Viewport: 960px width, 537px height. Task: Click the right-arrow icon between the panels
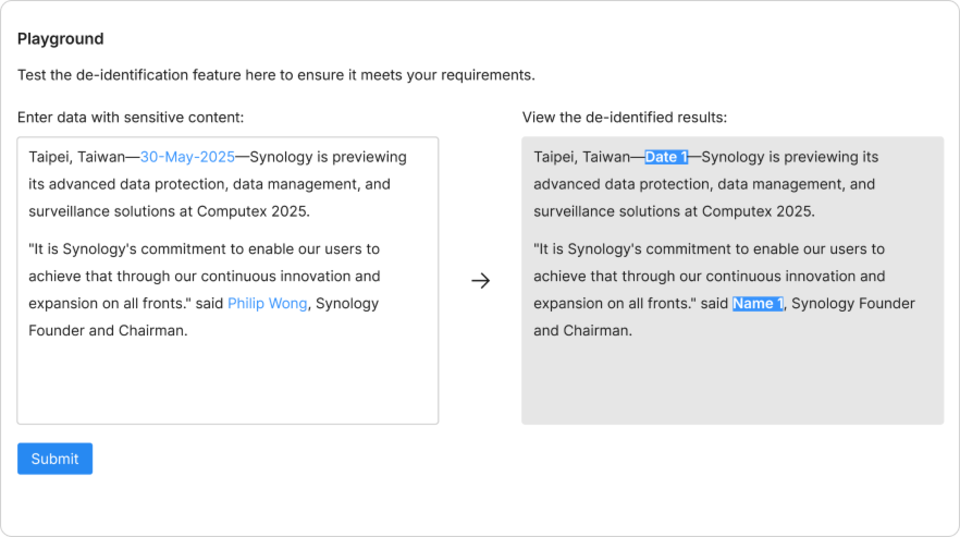480,281
